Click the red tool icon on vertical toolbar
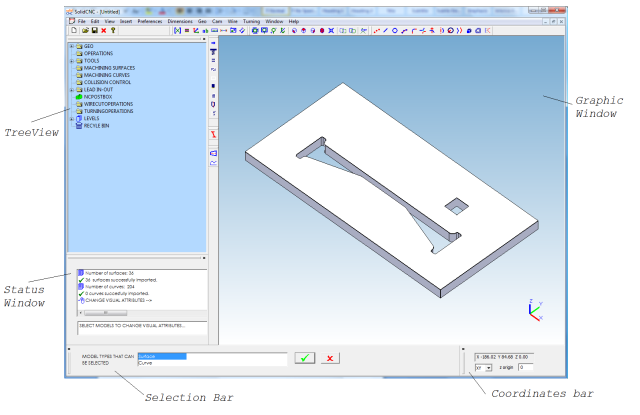640x415 pixels. coord(214,132)
